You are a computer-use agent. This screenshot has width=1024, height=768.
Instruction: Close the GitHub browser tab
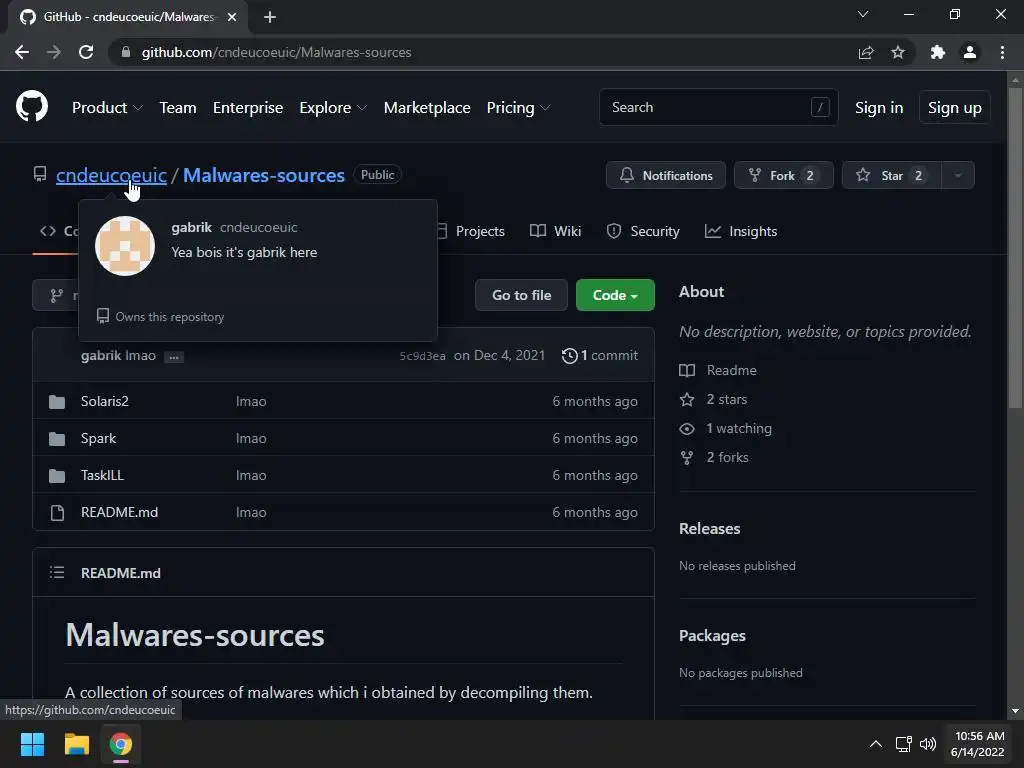click(232, 17)
